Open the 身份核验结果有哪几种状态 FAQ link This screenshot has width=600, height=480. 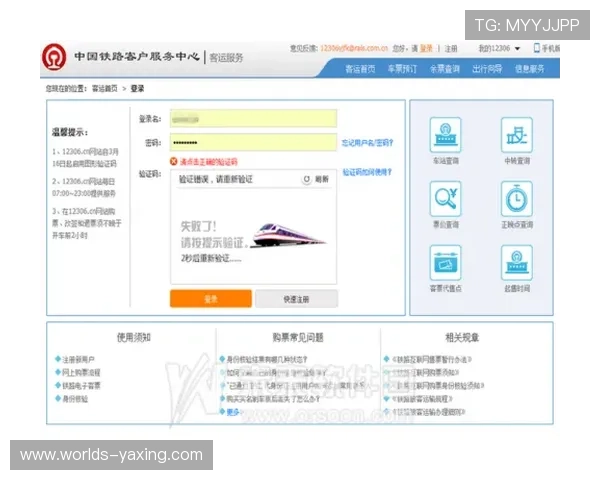click(x=267, y=359)
